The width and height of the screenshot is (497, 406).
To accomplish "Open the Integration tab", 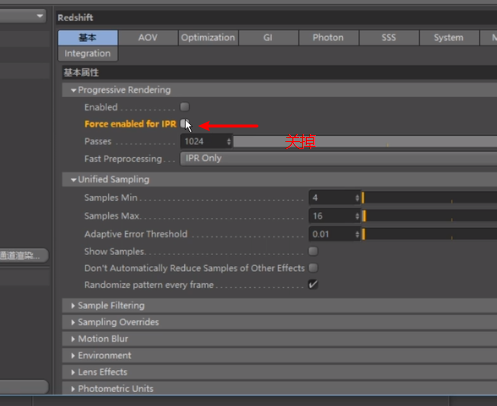I will coord(88,53).
